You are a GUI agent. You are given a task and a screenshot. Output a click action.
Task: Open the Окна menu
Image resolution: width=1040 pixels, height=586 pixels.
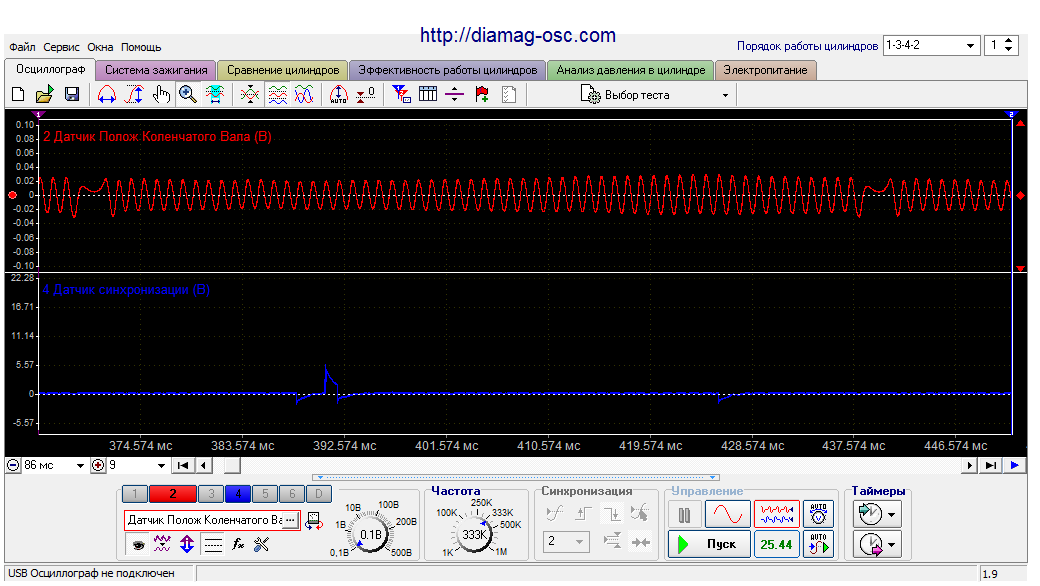click(100, 47)
